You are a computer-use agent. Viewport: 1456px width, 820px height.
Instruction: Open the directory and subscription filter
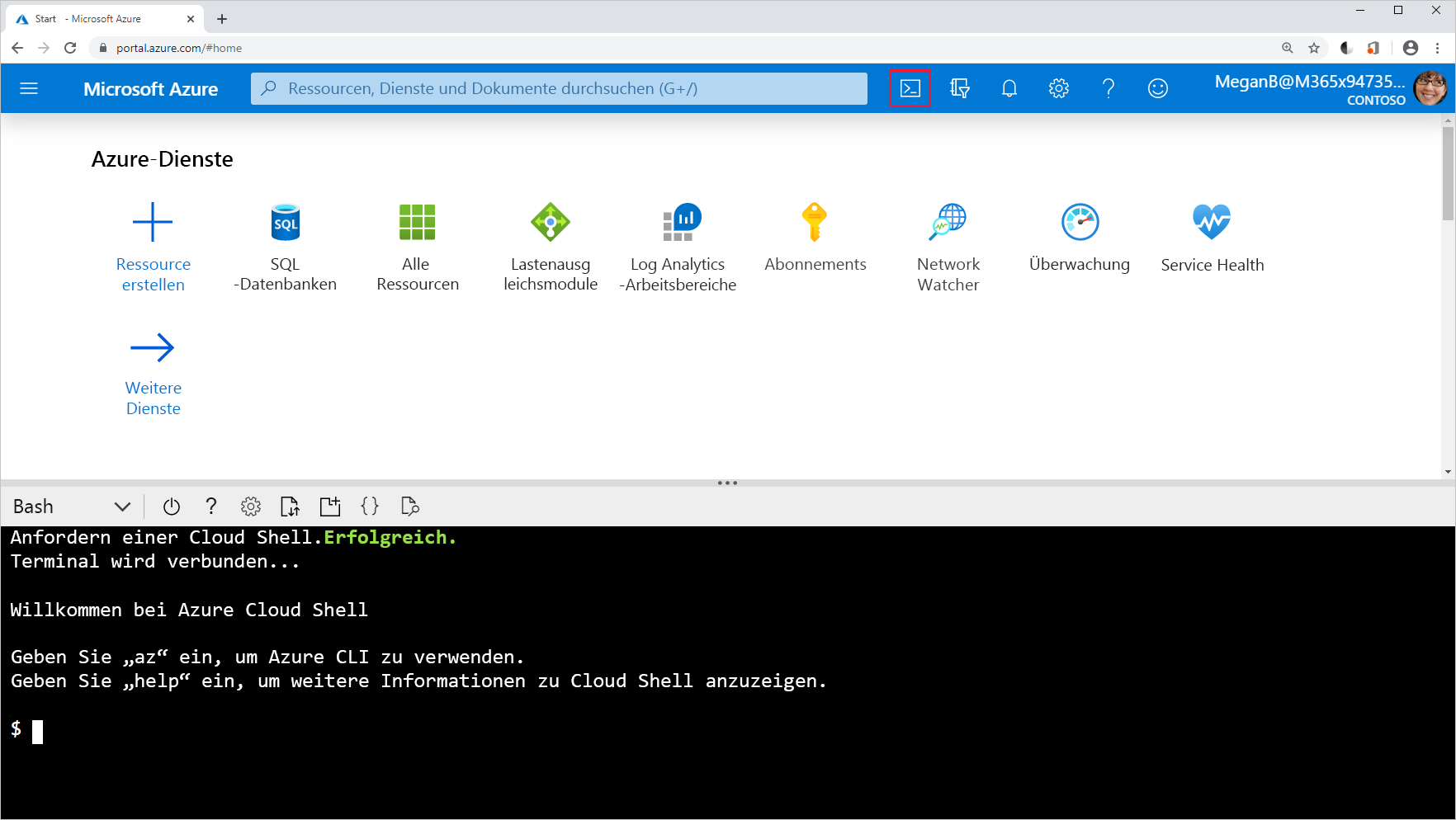tap(959, 88)
